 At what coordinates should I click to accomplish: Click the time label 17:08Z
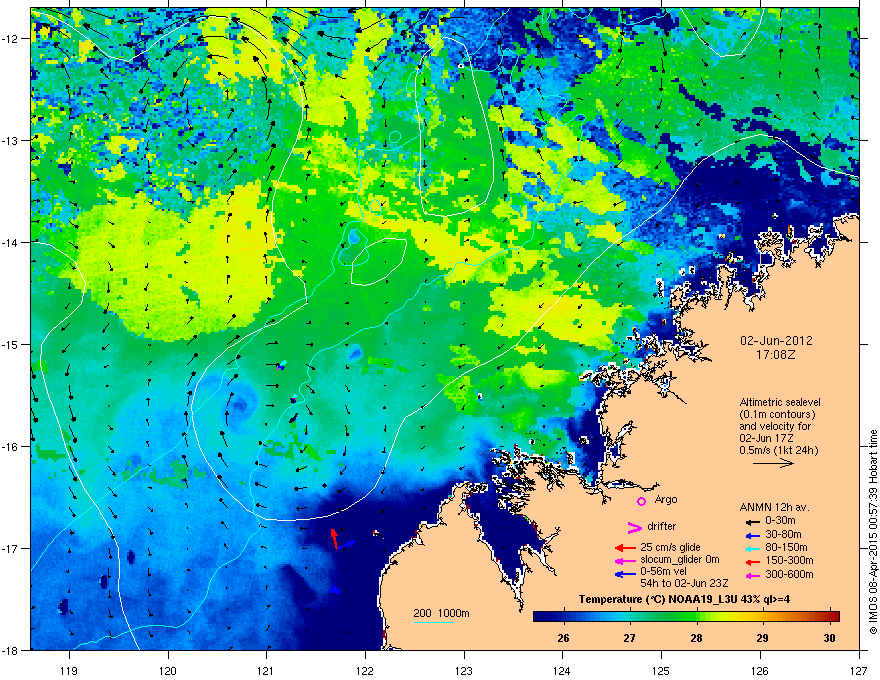776,355
